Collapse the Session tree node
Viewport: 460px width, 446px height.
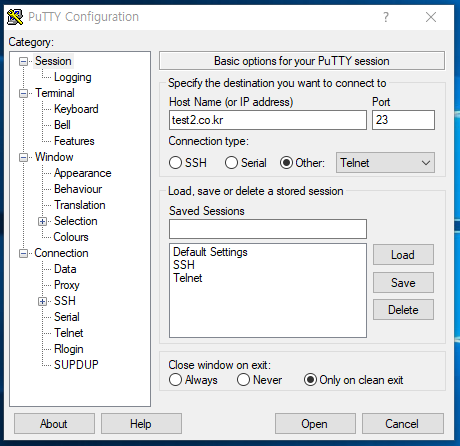(x=23, y=61)
